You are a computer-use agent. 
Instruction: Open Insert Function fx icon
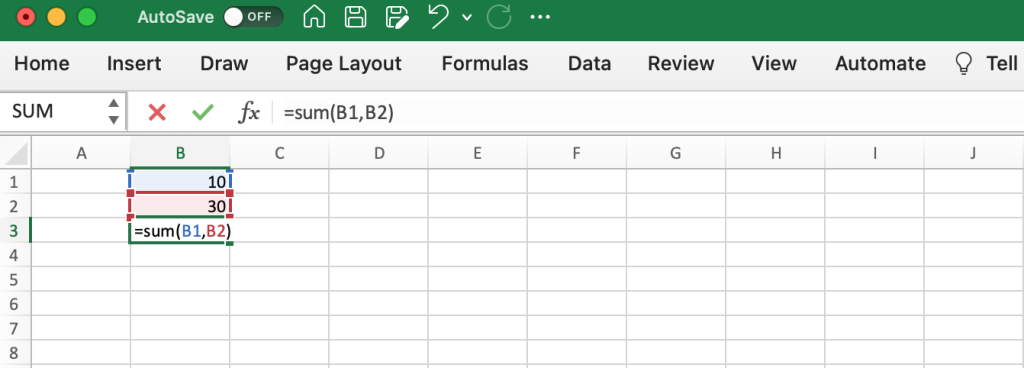[248, 113]
